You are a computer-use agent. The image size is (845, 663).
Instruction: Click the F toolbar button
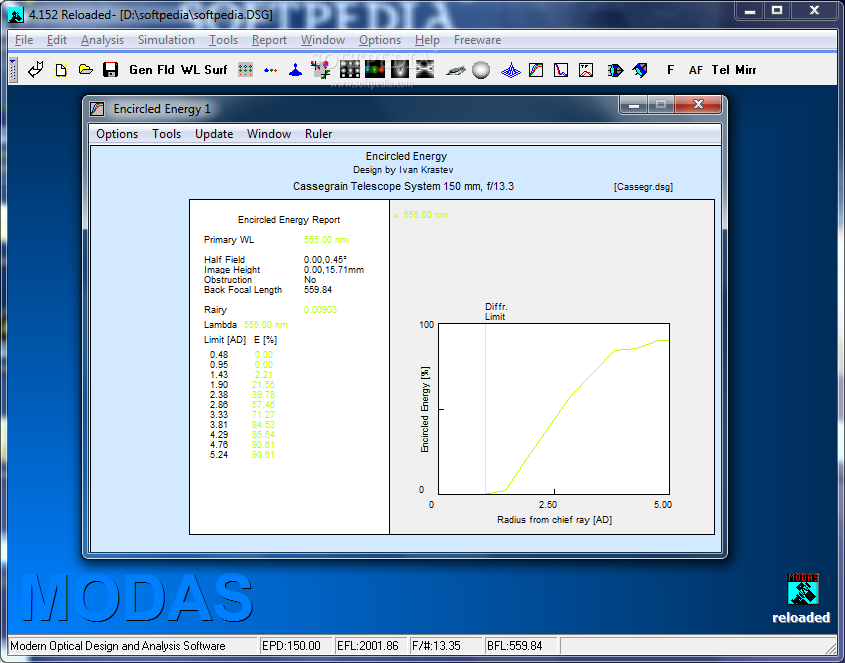click(670, 70)
